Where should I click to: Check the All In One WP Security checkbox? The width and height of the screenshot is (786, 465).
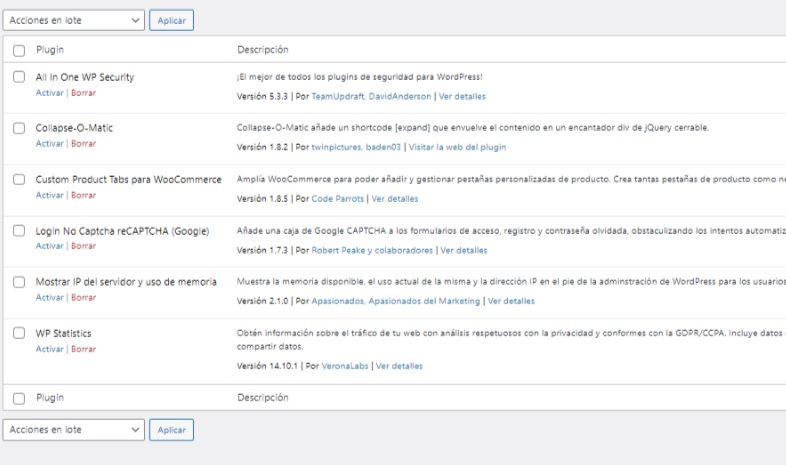pos(19,77)
